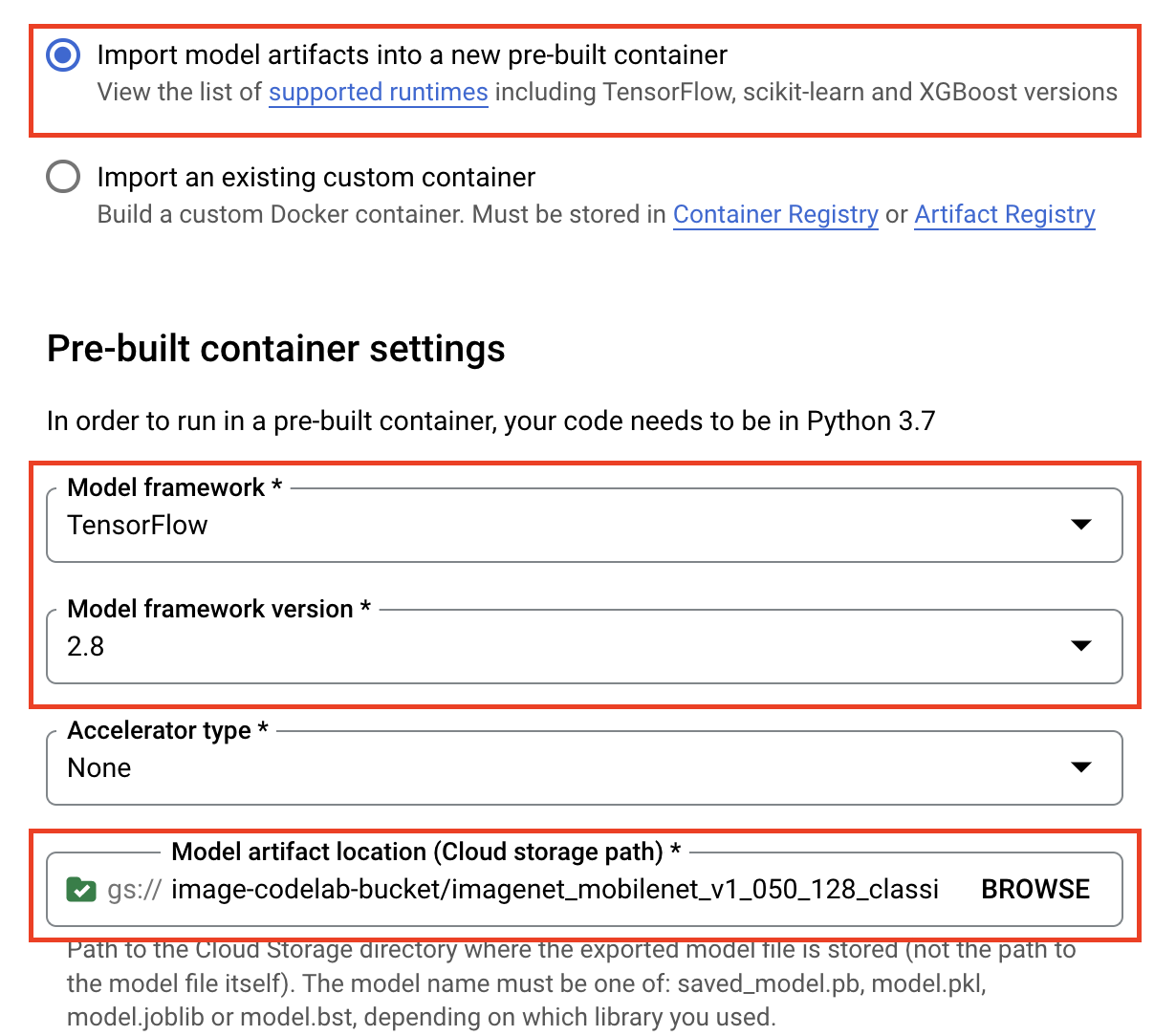Click the Accelerator type dropdown arrow

point(1081,766)
